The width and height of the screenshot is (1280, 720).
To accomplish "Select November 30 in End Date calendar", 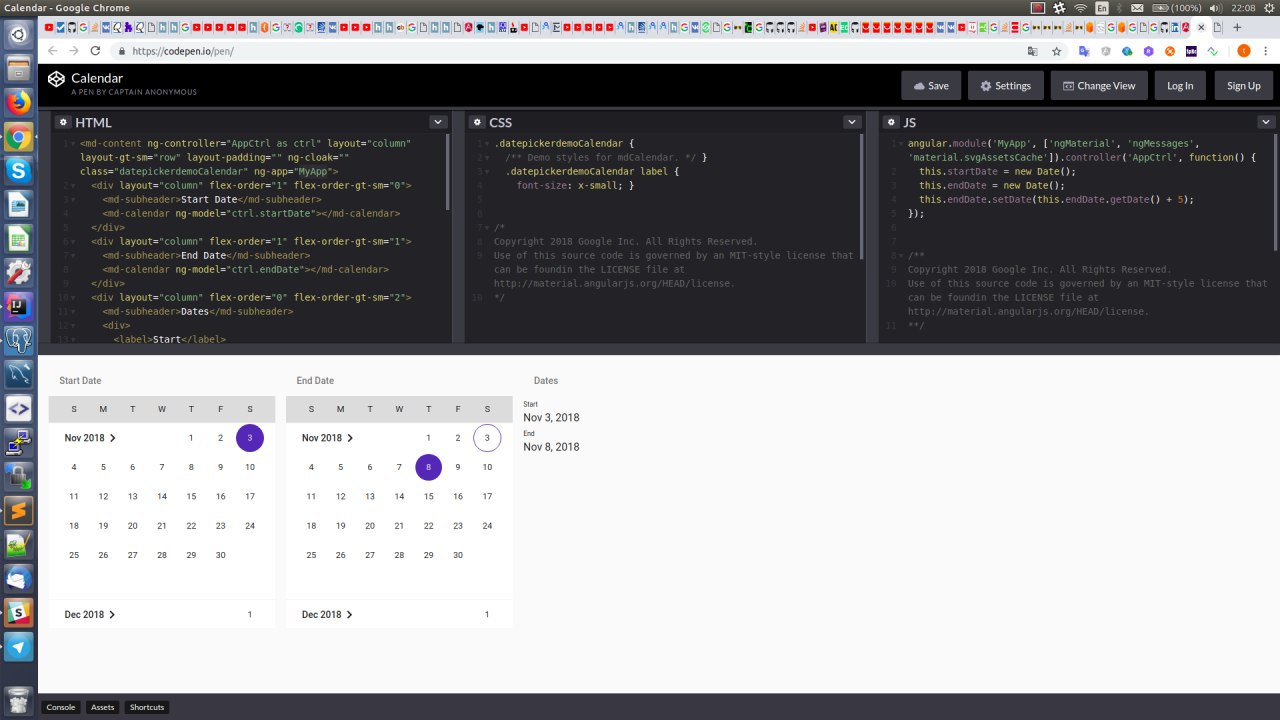I will click(x=458, y=555).
